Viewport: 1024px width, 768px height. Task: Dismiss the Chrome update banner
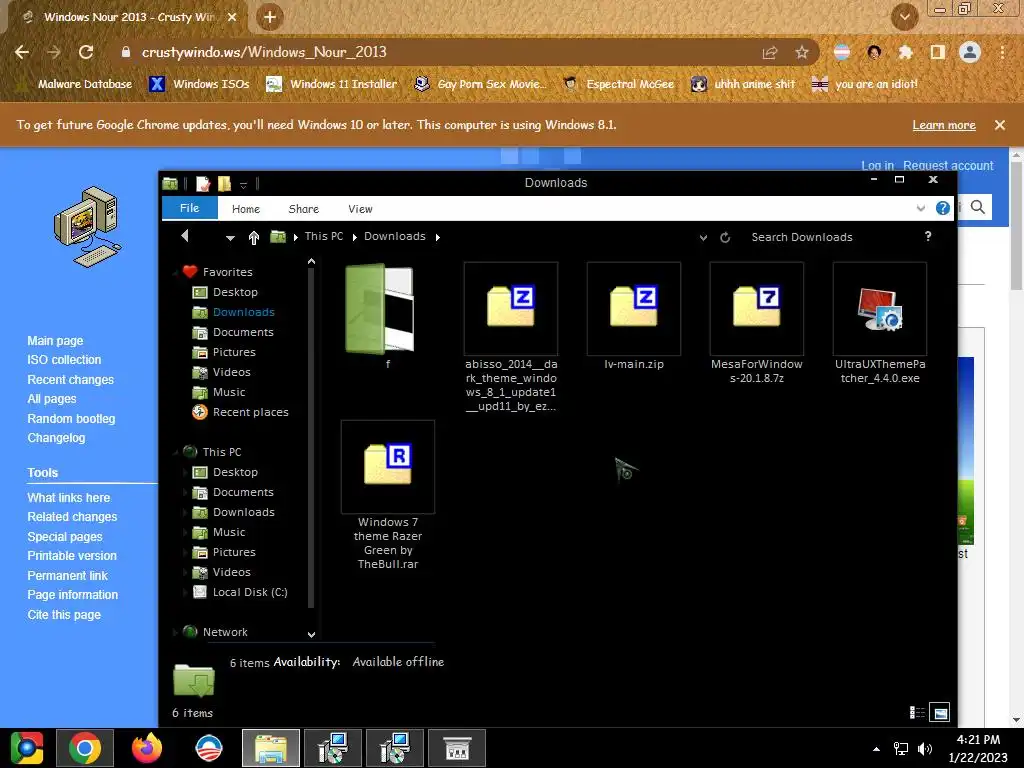pyautogui.click(x=999, y=125)
